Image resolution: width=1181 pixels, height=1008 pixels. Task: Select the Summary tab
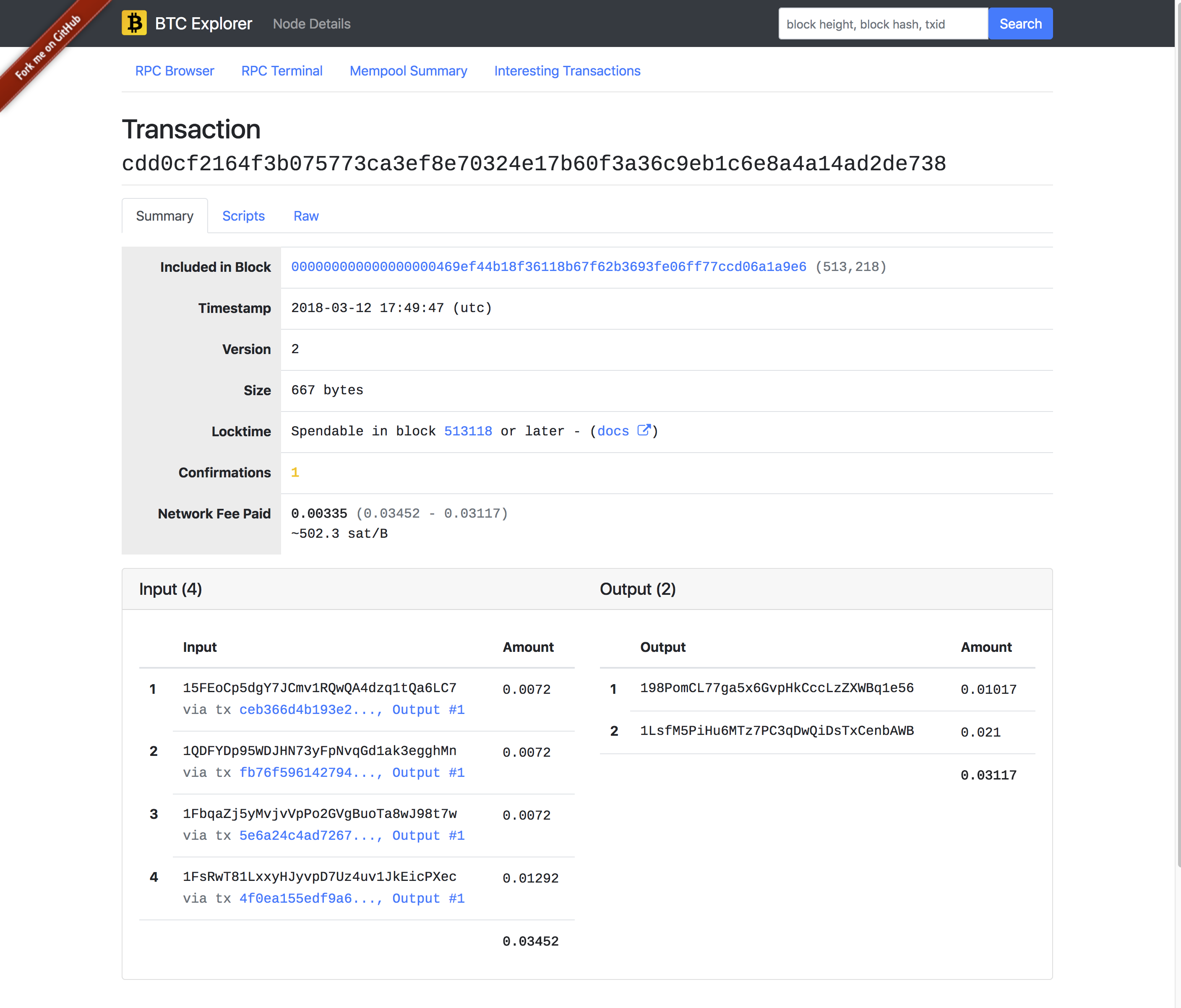click(x=165, y=216)
